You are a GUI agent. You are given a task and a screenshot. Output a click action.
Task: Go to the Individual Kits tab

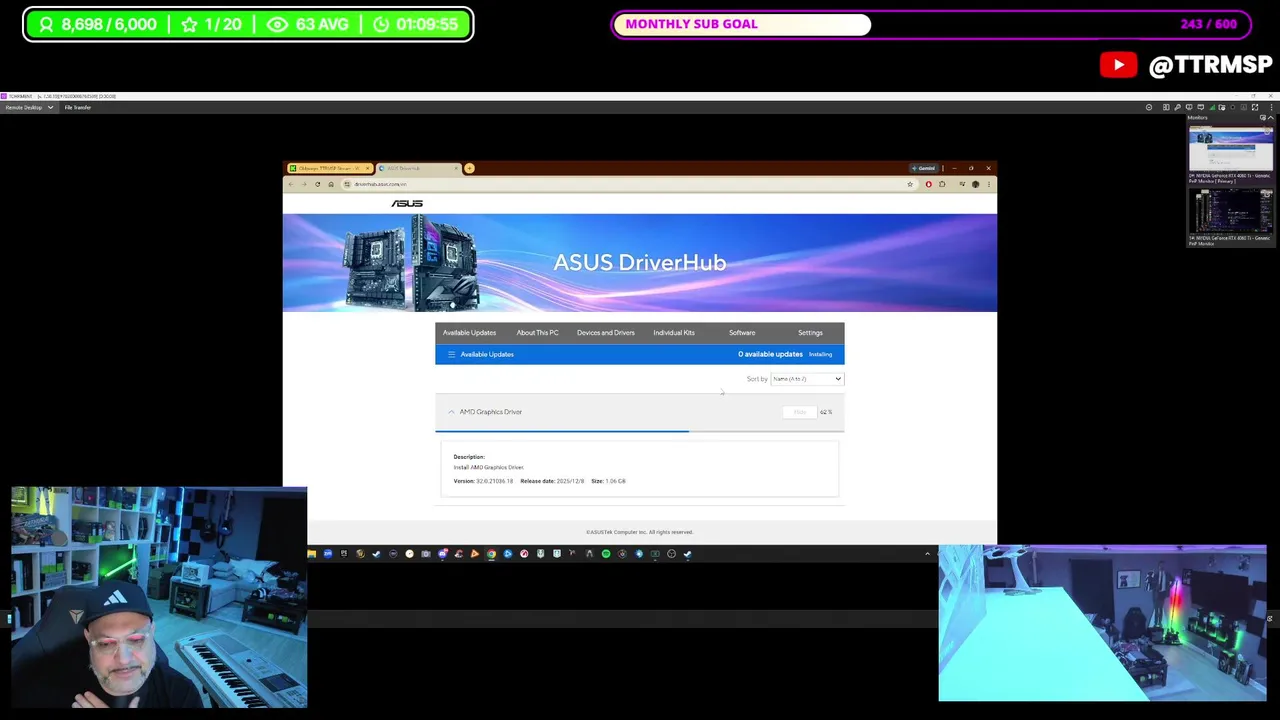[x=674, y=332]
